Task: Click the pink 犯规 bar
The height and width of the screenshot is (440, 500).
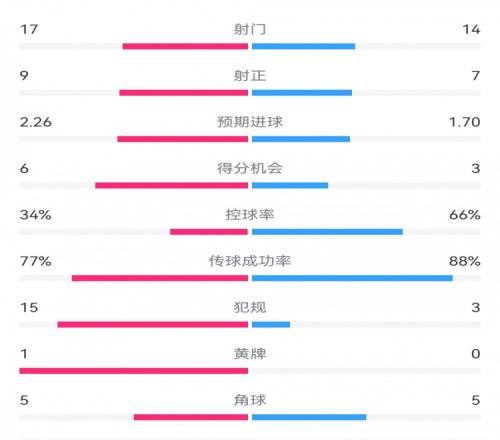Action: pyautogui.click(x=153, y=324)
